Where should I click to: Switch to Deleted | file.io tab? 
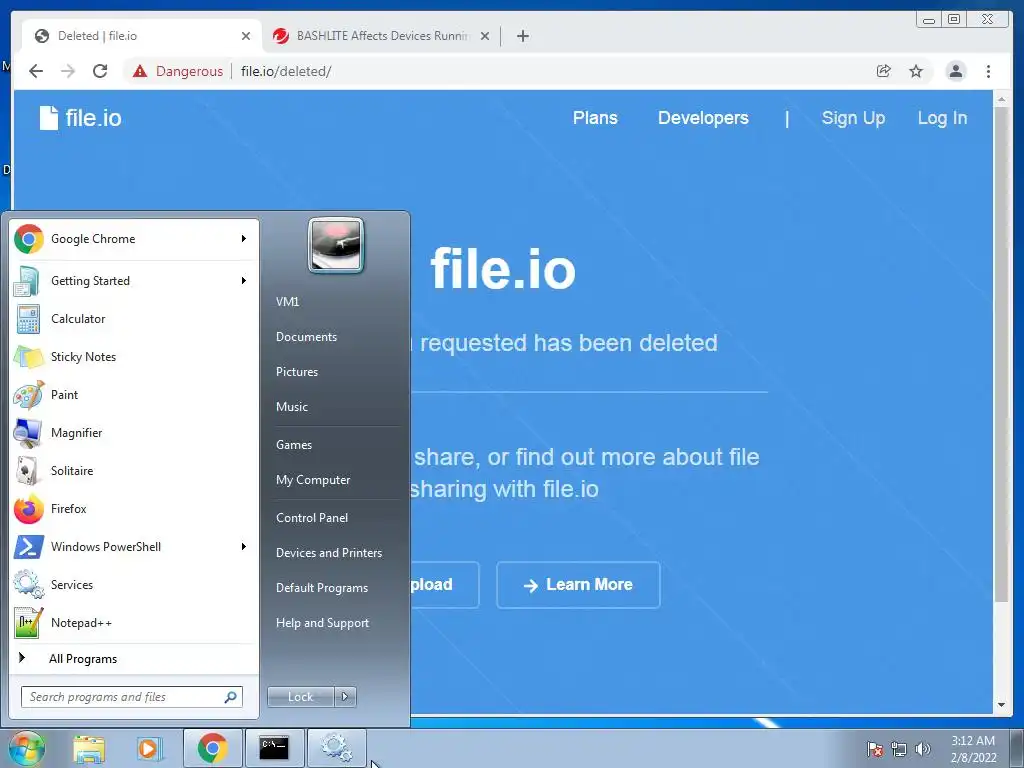(x=140, y=36)
